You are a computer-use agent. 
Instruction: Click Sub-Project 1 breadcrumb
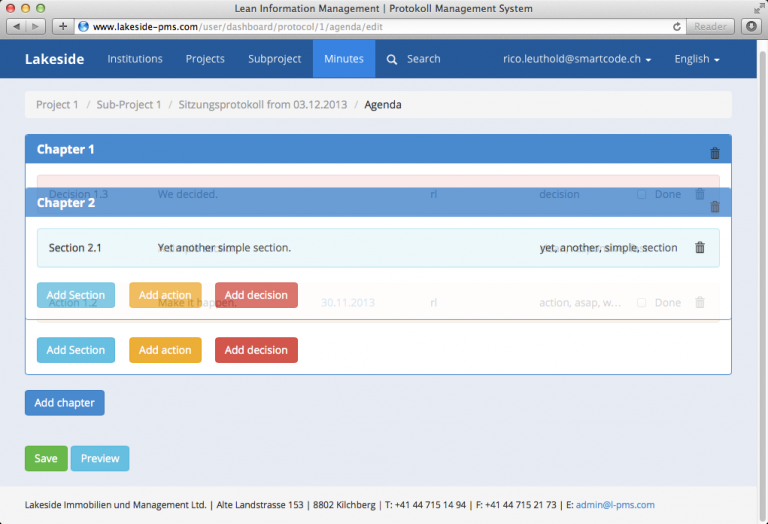coord(128,104)
